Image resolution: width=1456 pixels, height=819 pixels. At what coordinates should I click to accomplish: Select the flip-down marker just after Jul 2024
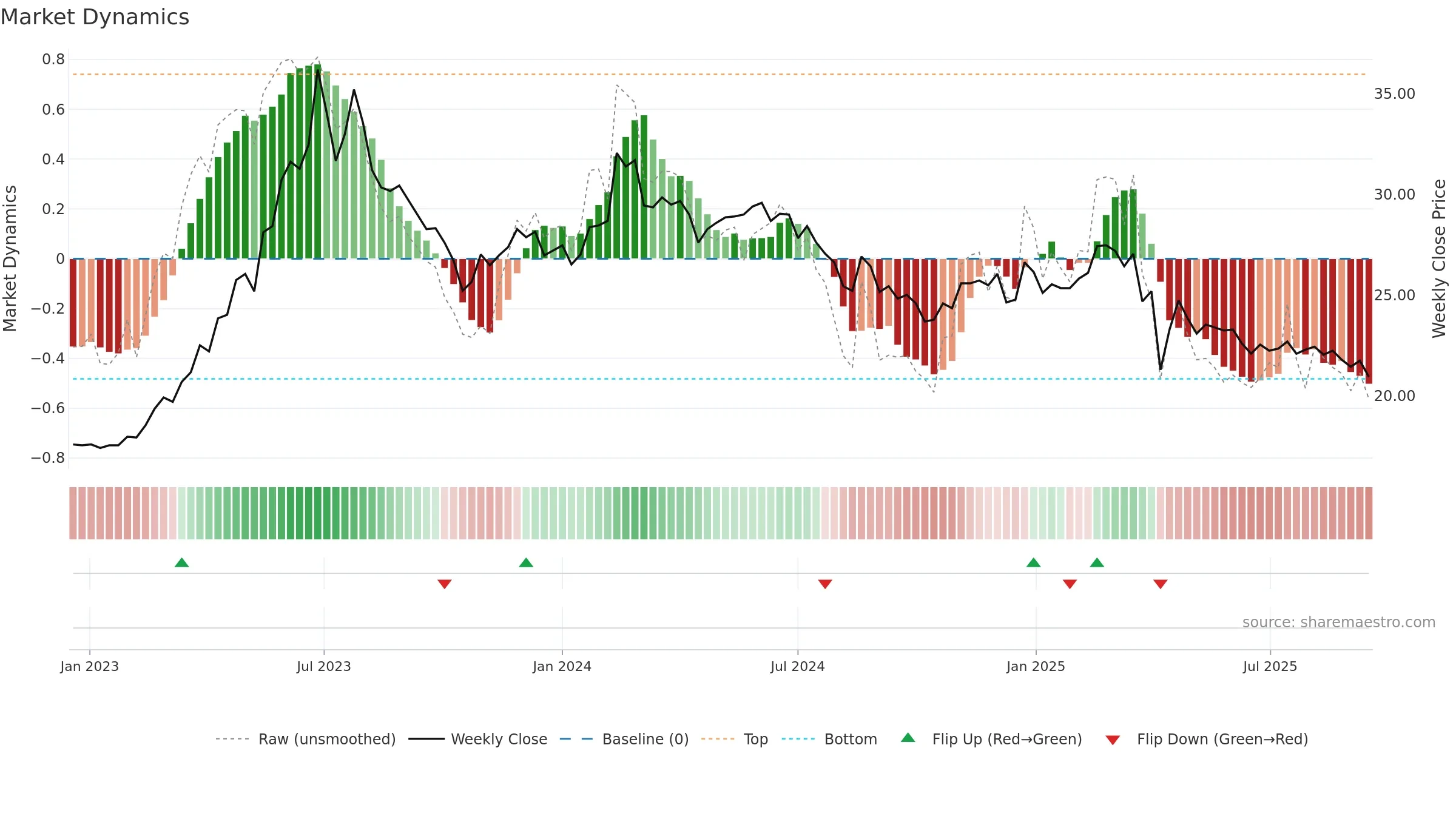[825, 584]
